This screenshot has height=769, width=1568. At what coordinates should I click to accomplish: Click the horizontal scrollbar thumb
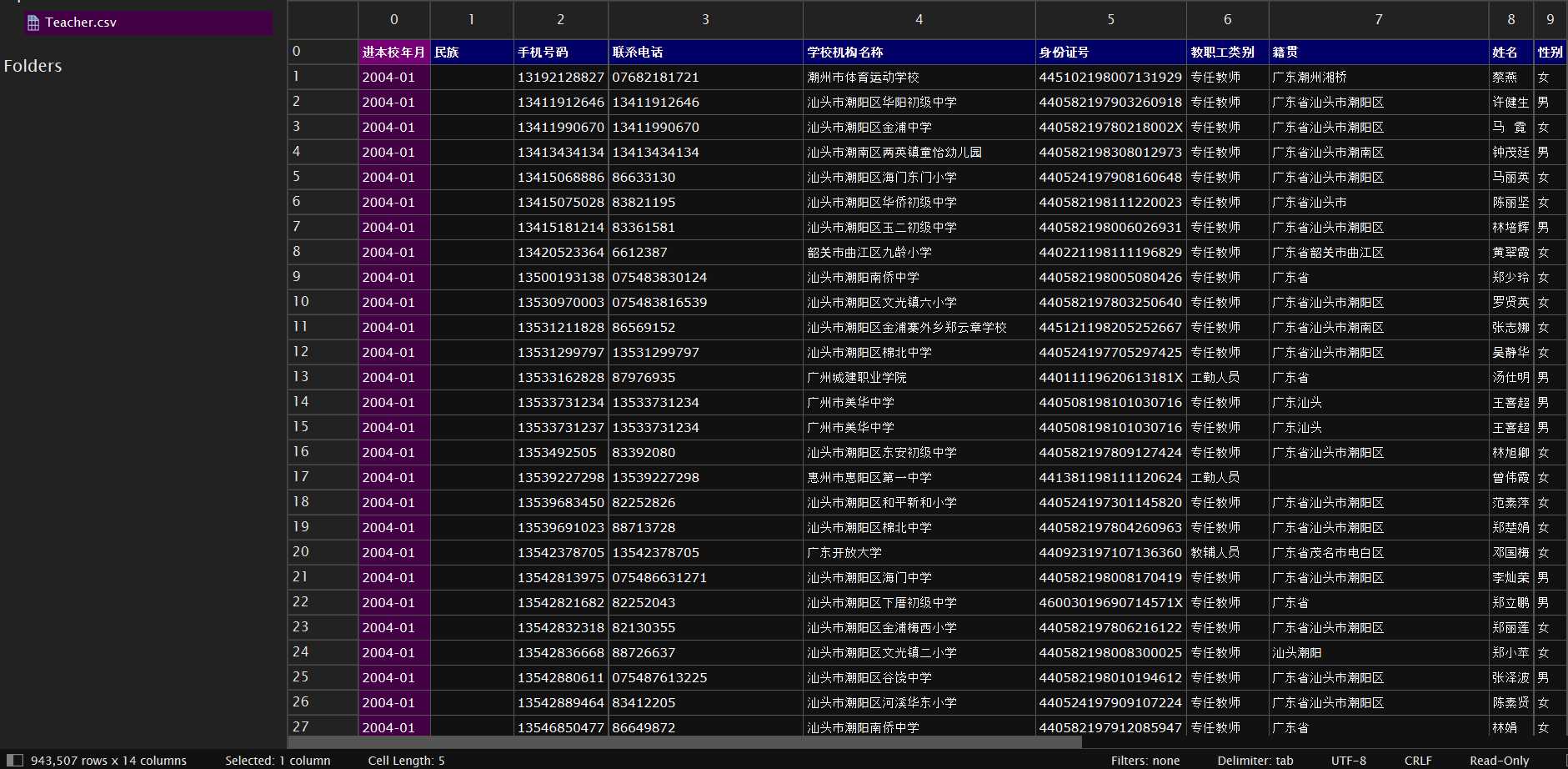tap(685, 741)
